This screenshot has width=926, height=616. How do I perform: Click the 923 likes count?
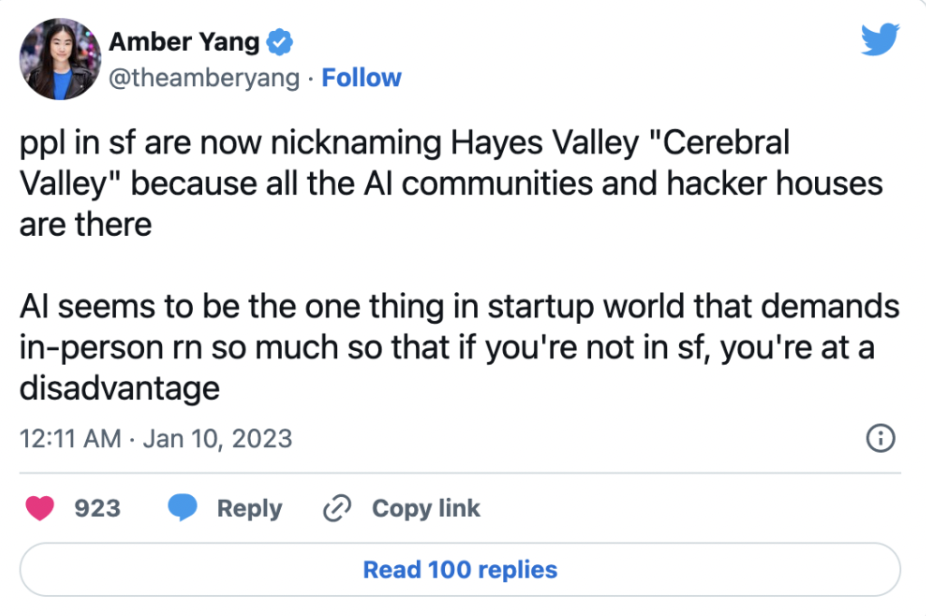click(97, 508)
